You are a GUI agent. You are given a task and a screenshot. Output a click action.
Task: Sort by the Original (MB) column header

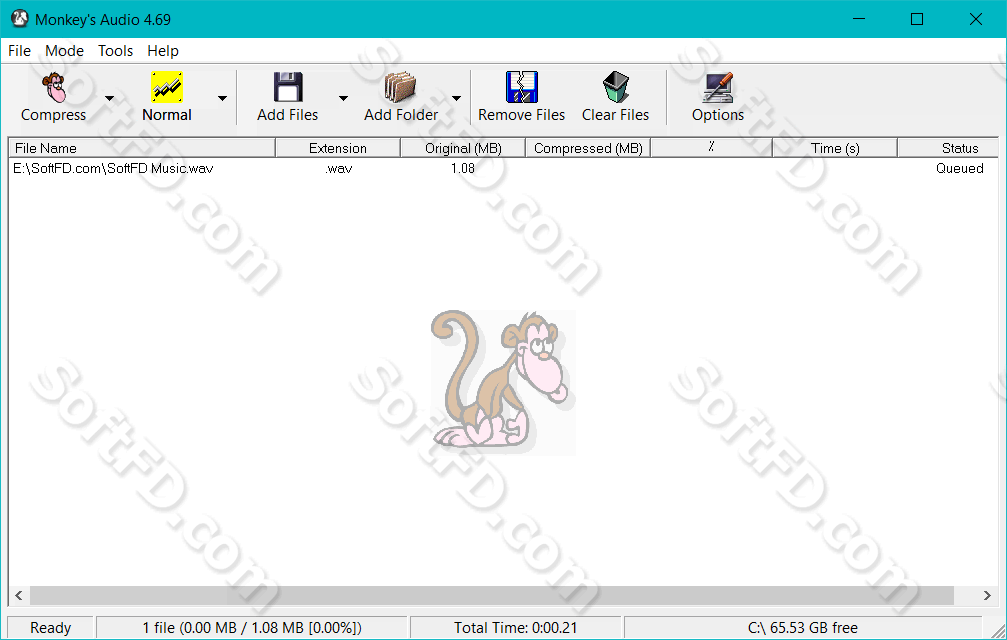(x=463, y=148)
